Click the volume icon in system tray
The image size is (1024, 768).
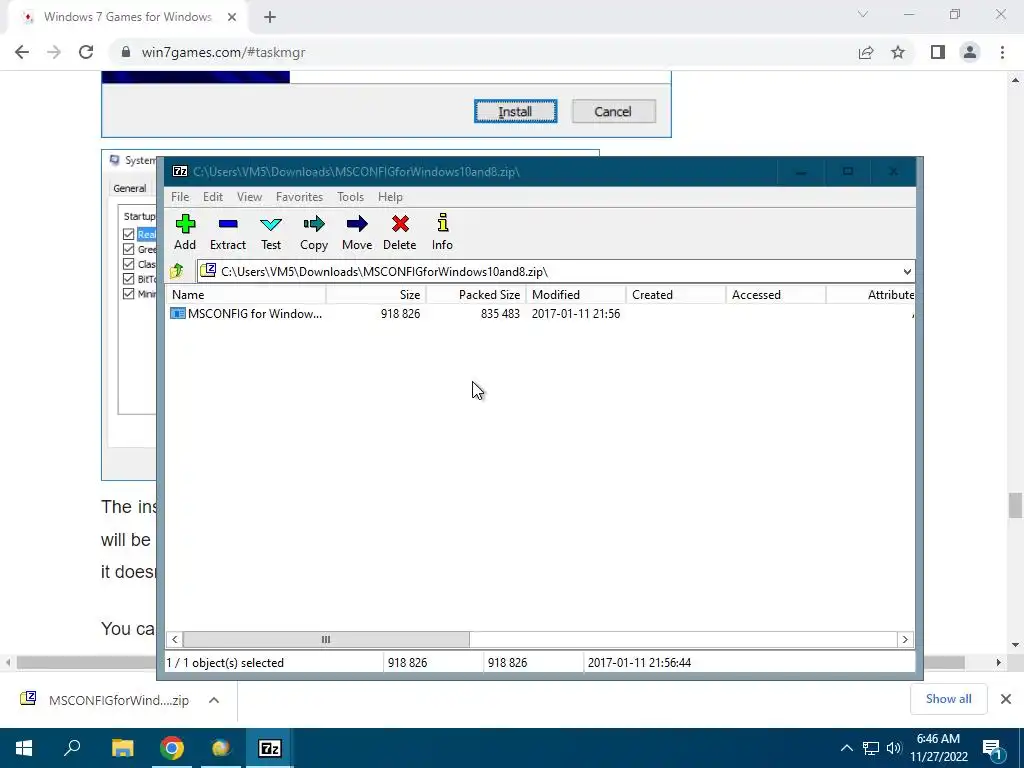[894, 748]
